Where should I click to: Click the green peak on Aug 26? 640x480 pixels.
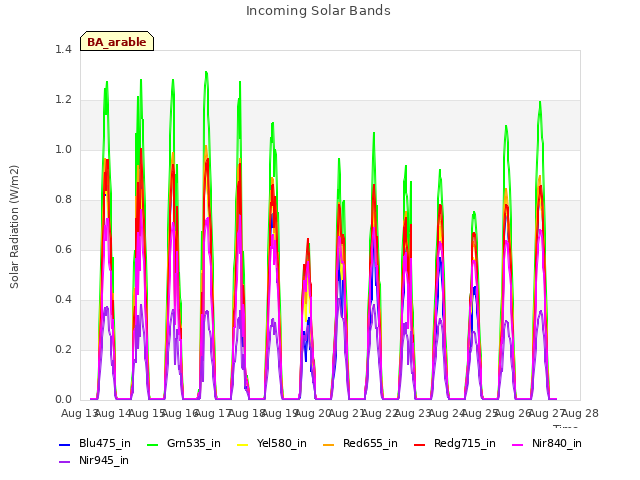click(540, 102)
